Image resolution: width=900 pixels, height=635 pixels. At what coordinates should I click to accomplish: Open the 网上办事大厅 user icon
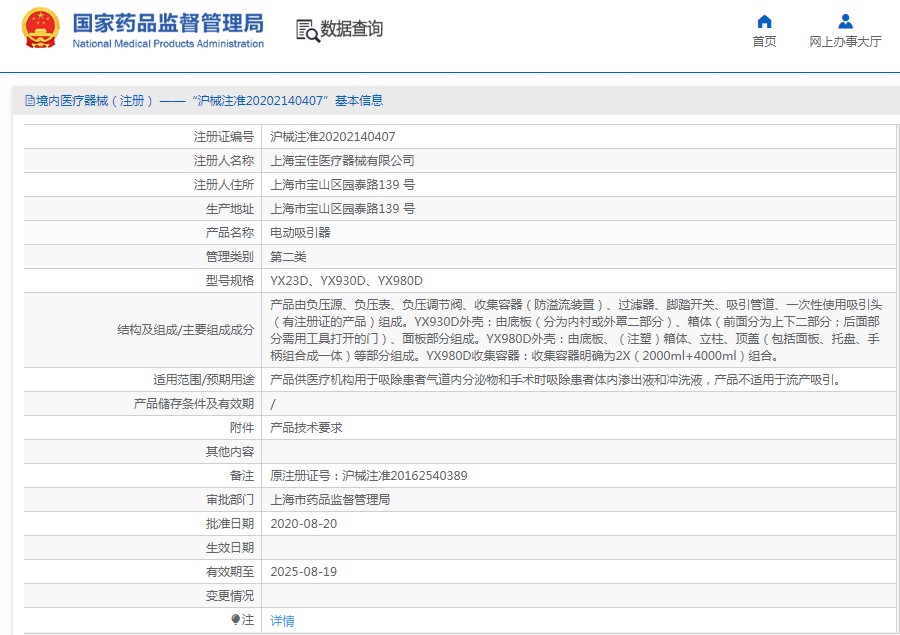[845, 21]
